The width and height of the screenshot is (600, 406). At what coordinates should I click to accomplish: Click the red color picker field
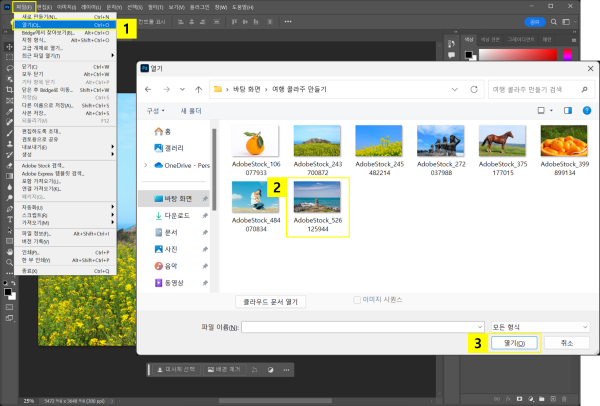518,55
